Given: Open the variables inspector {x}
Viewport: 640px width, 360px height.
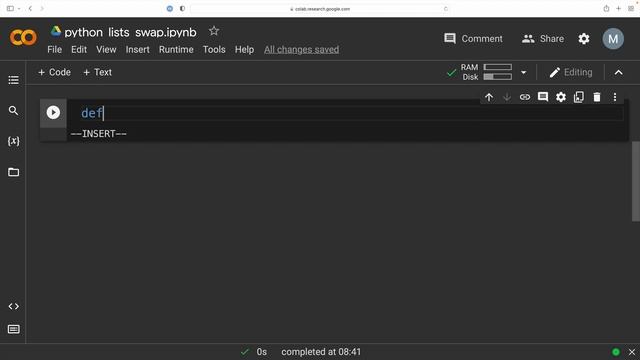Looking at the screenshot, I should 13,141.
